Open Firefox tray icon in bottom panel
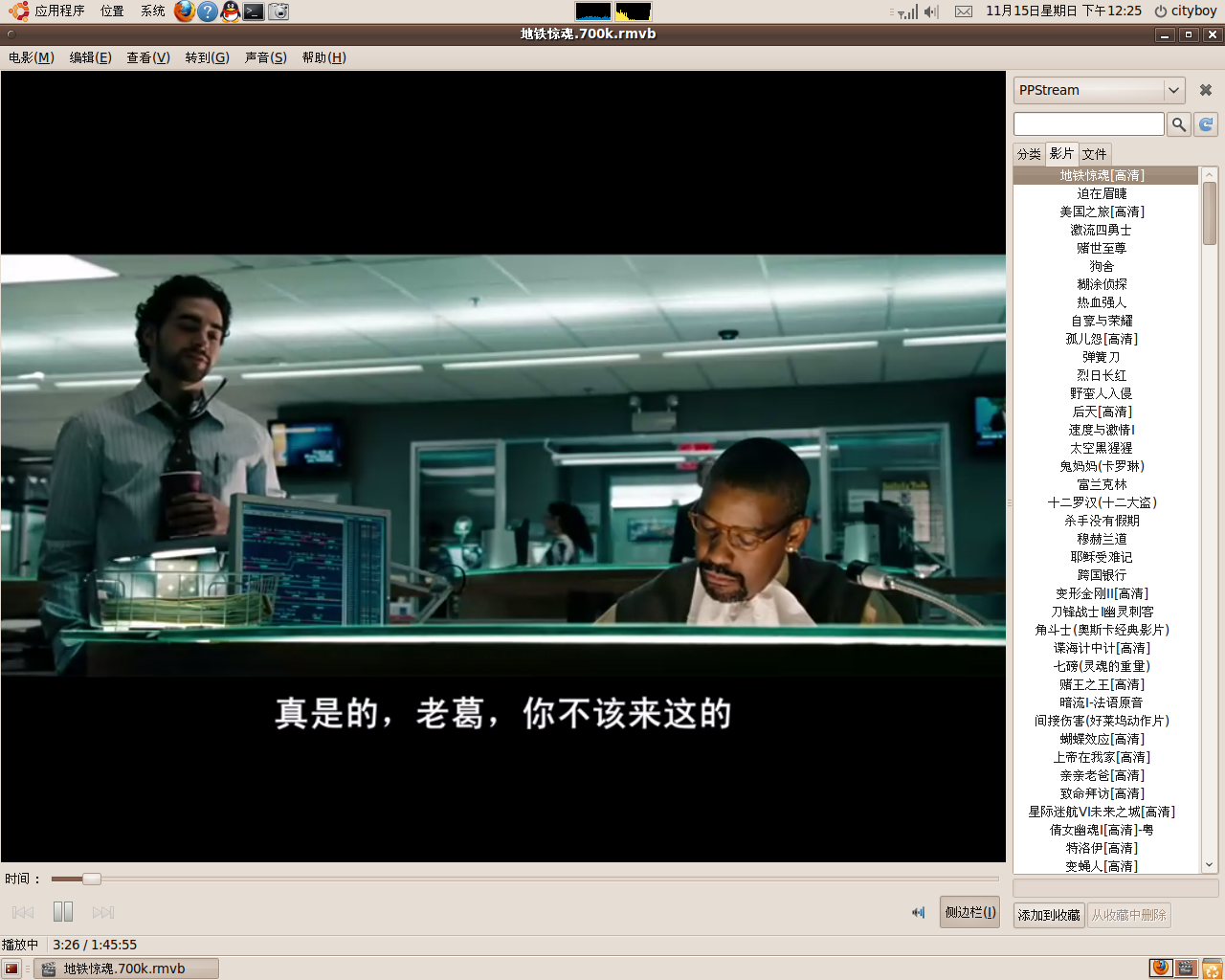 [1161, 968]
